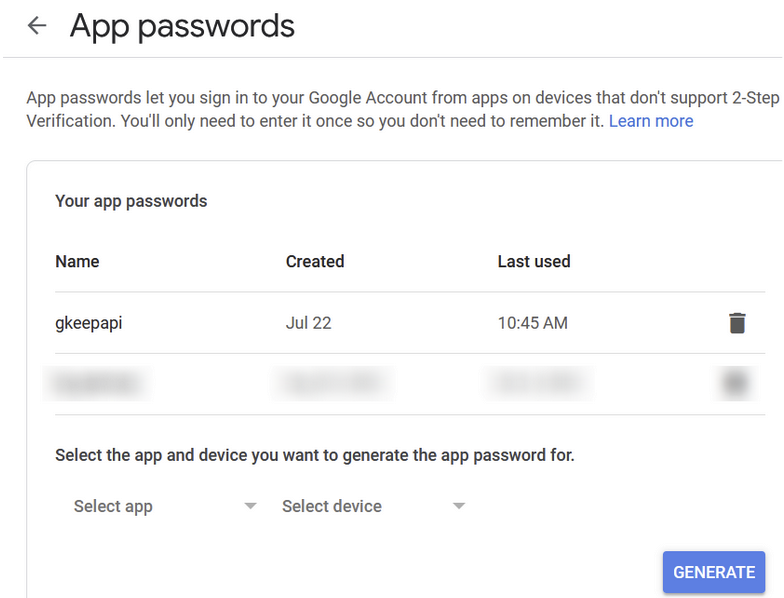This screenshot has height=598, width=784.
Task: Click the Created column header
Action: (315, 261)
